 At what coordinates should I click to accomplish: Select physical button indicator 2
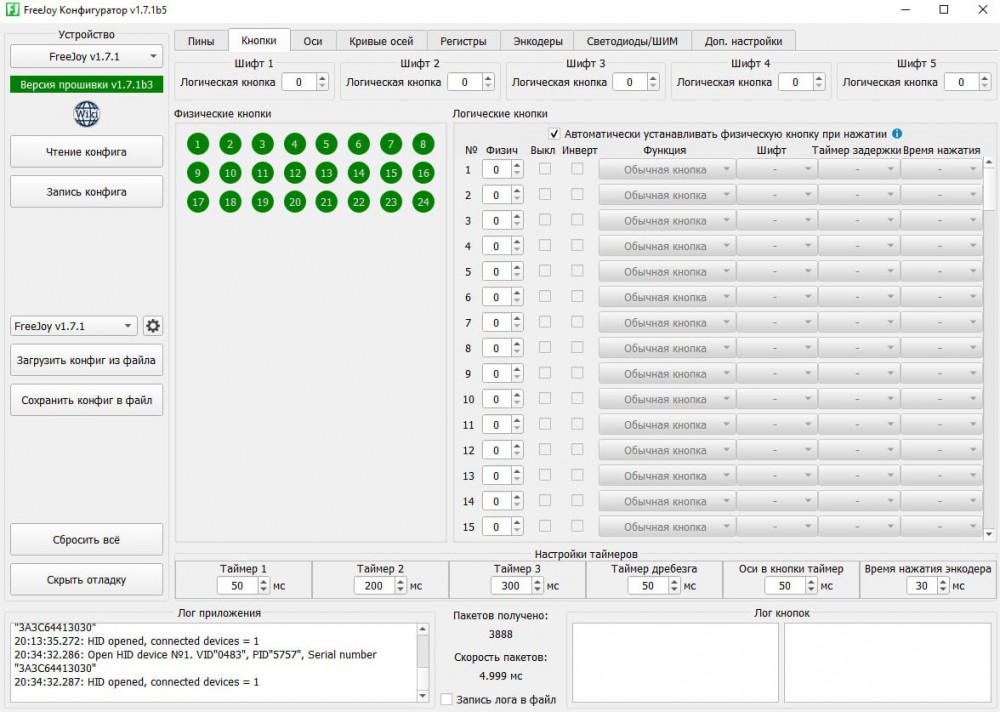[x=230, y=144]
